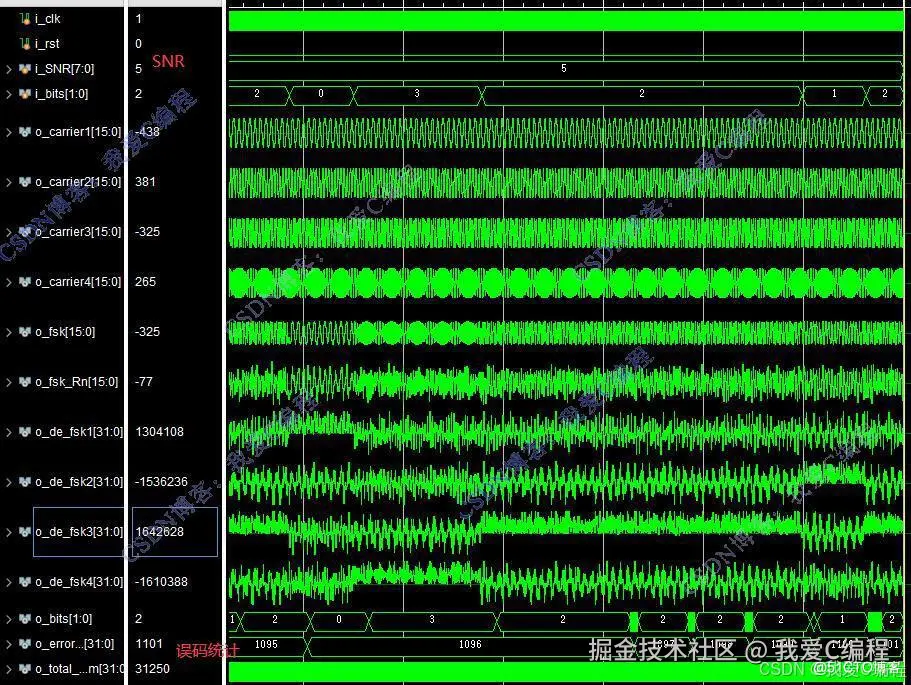
Task: Expand the o_bits[1:0] bus
Action: coord(9,619)
